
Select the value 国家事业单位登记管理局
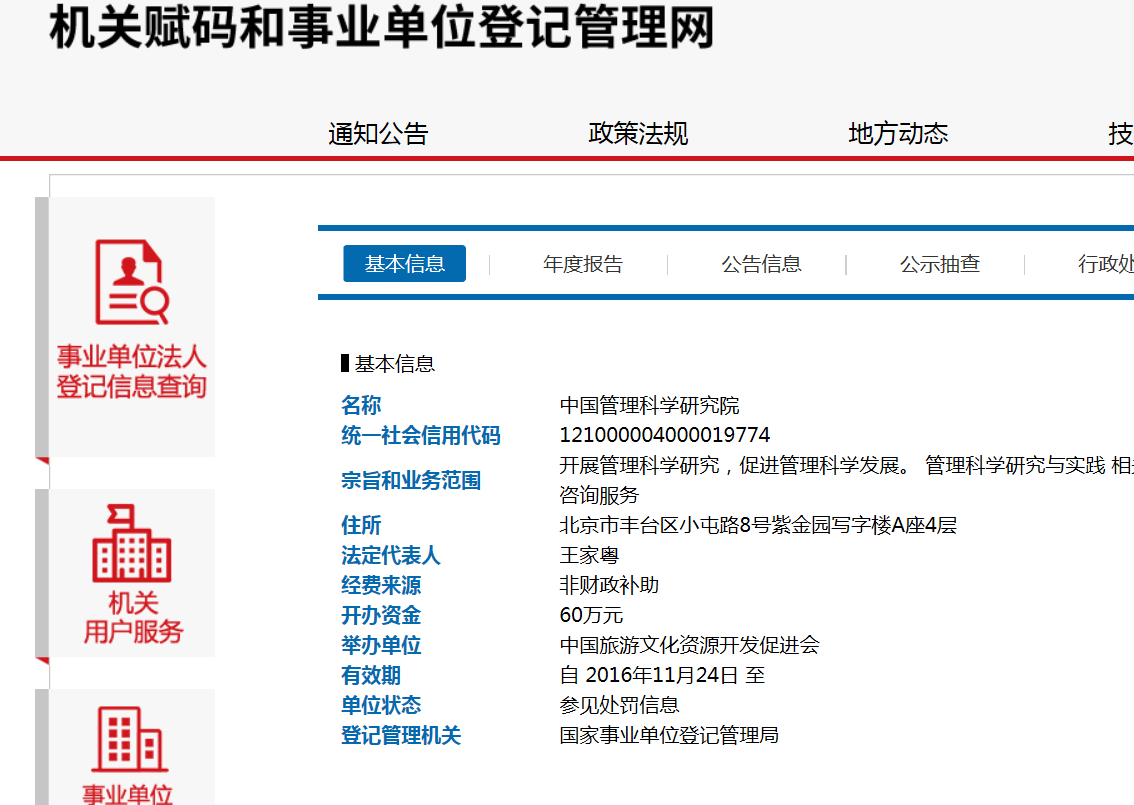point(669,736)
